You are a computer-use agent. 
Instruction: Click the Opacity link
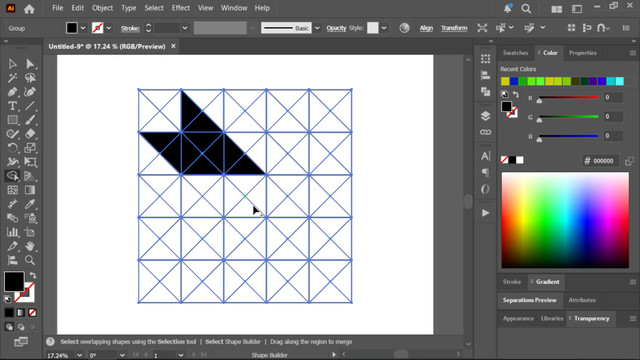[x=336, y=28]
